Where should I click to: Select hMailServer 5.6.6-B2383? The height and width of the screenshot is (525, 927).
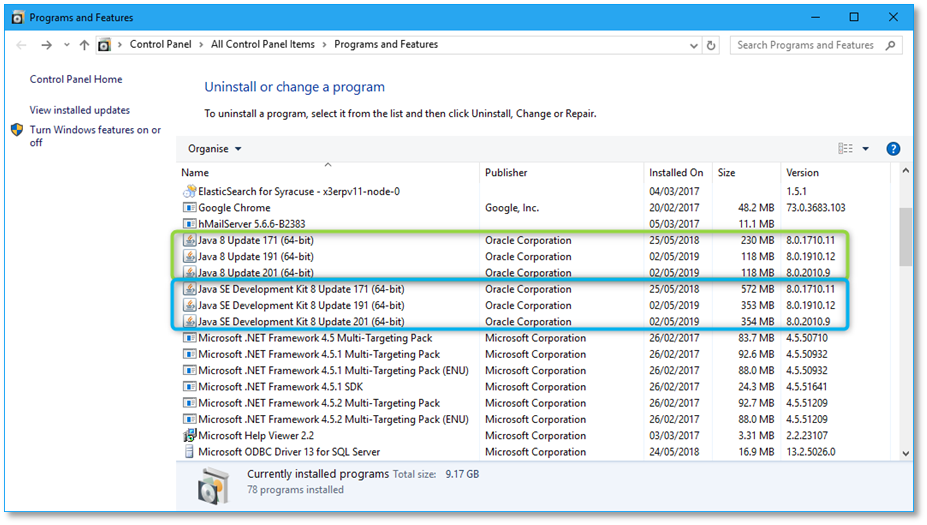tap(252, 224)
